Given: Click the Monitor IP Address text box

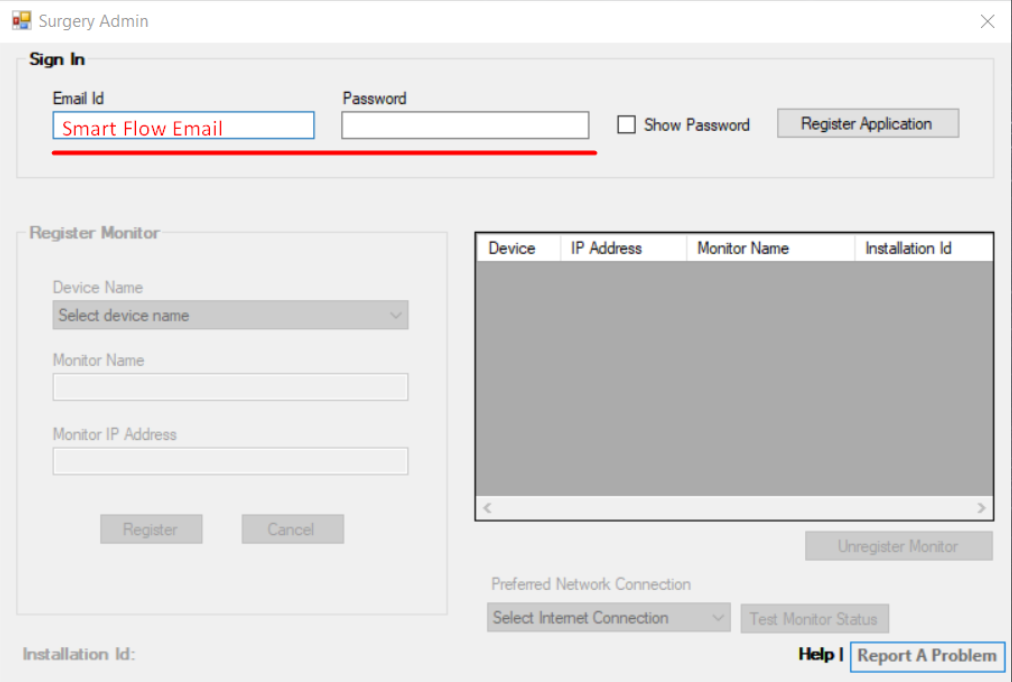Looking at the screenshot, I should click(x=230, y=461).
